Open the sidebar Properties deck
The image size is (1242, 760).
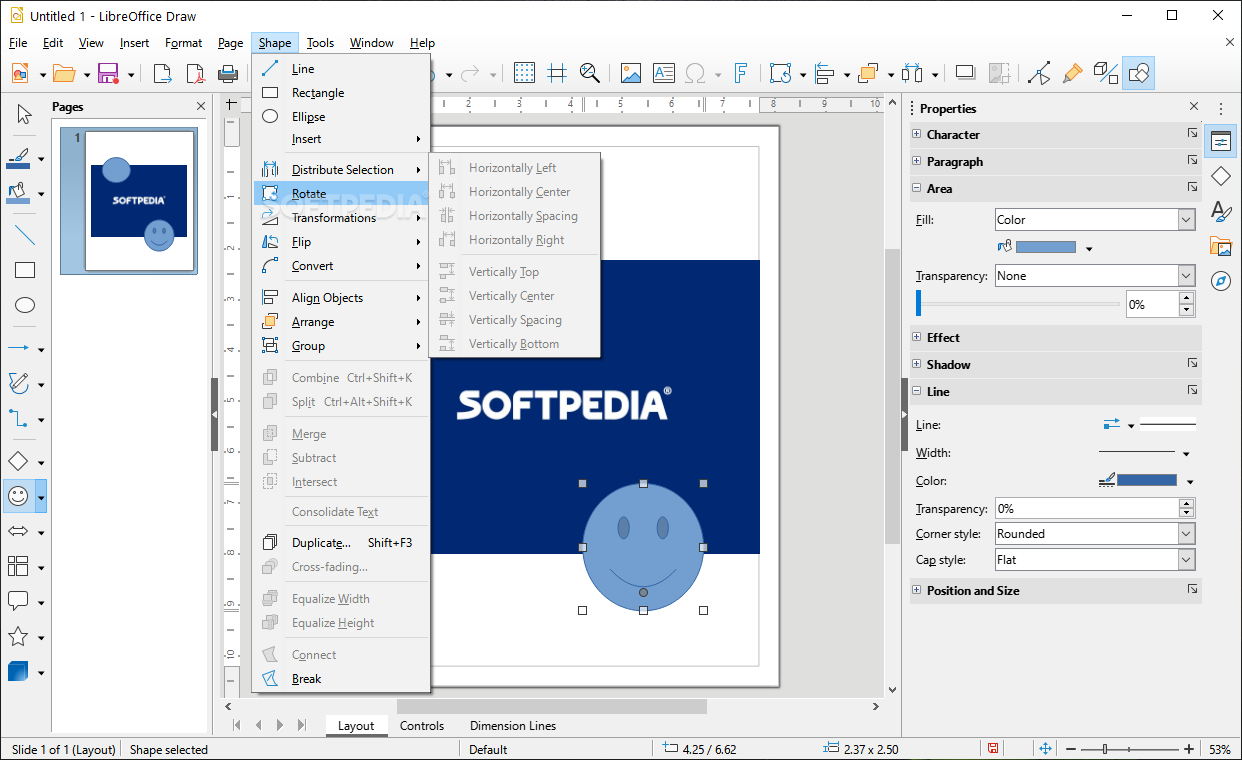pos(1220,141)
